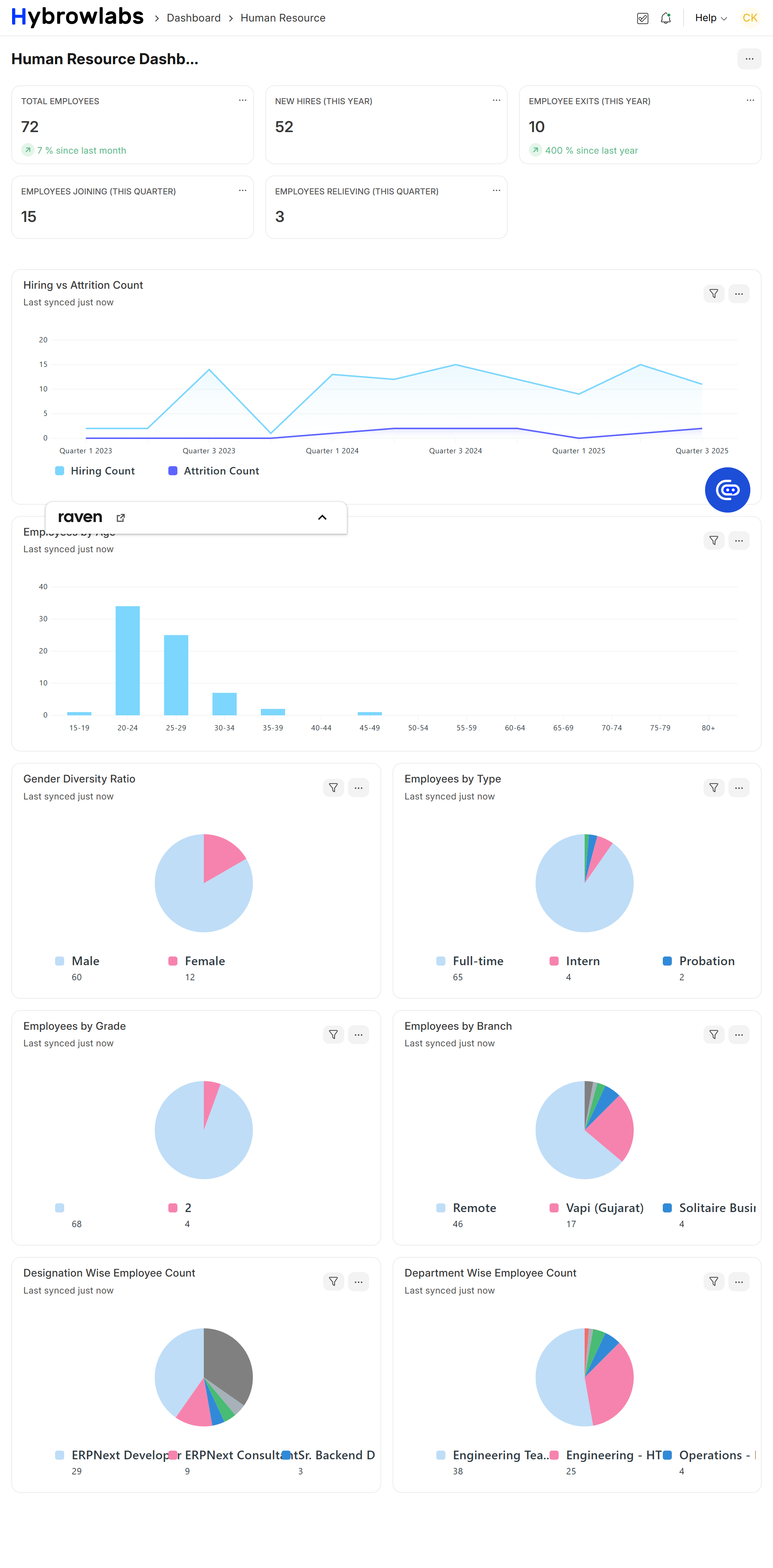Screen dimensions: 773x1568
Task: Expand the Help dropdown
Action: pos(711,18)
